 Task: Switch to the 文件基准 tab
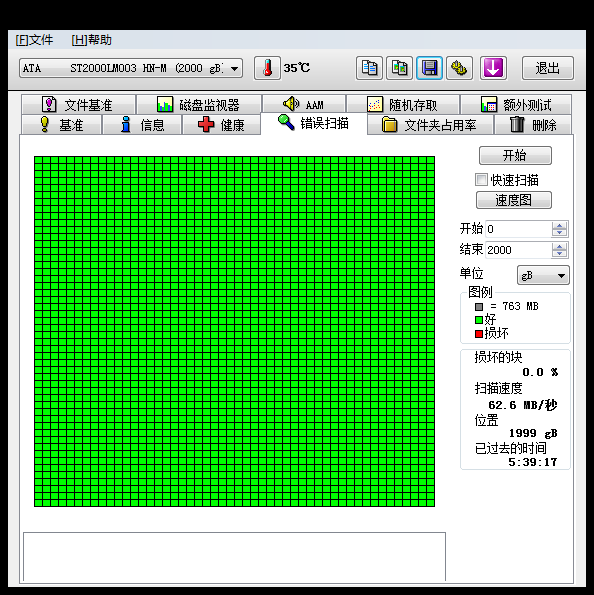point(79,104)
